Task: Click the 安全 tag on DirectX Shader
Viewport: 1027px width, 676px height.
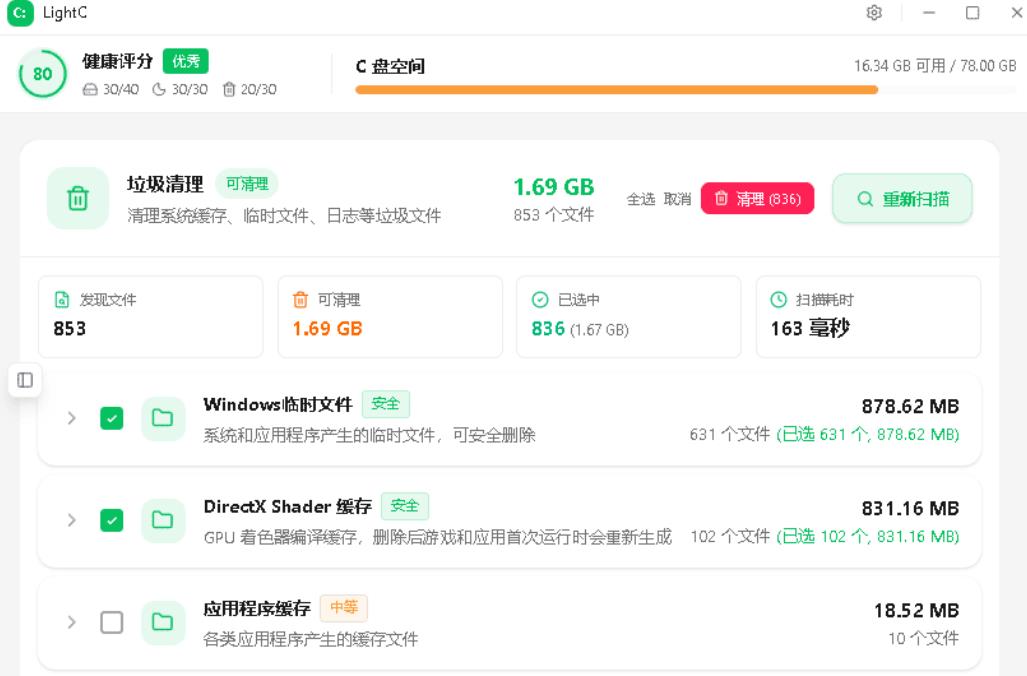Action: coord(405,506)
